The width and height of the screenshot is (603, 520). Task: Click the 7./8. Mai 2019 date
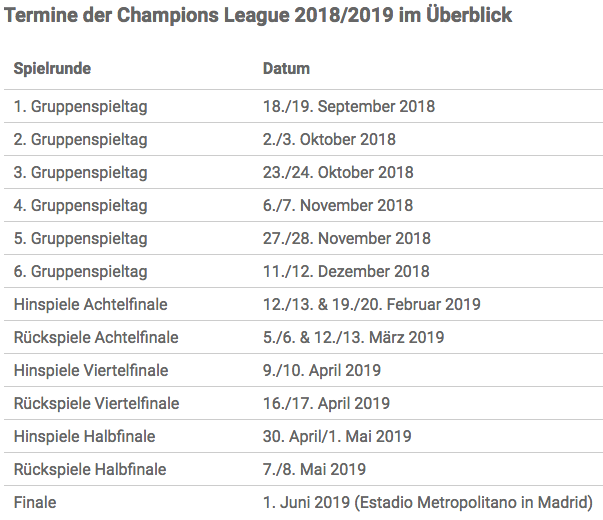click(315, 470)
